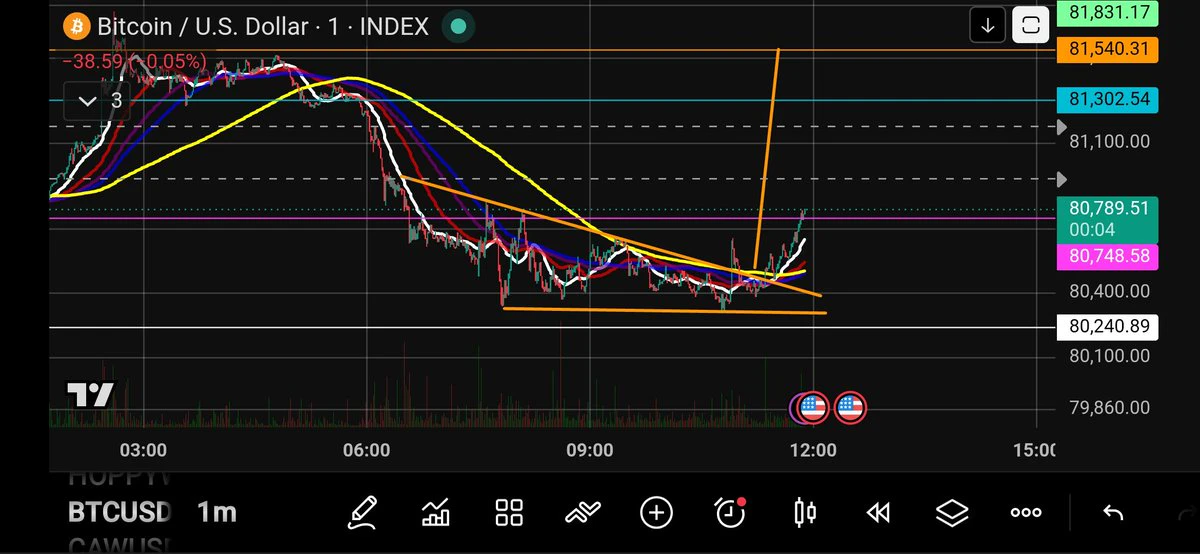
Task: Open the four-squares widgets icon
Action: [510, 513]
